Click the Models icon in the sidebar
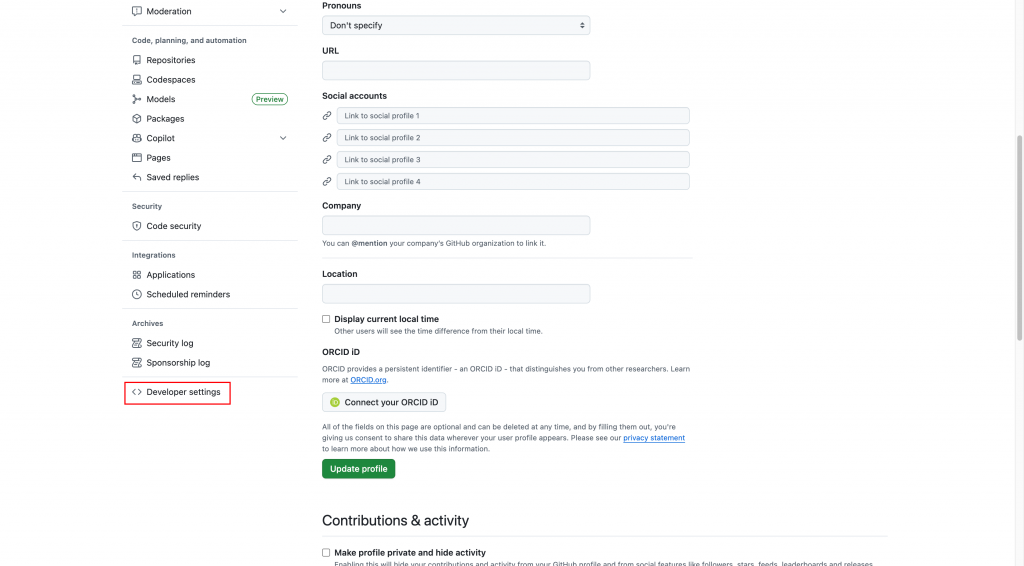The image size is (1024, 566). tap(137, 99)
